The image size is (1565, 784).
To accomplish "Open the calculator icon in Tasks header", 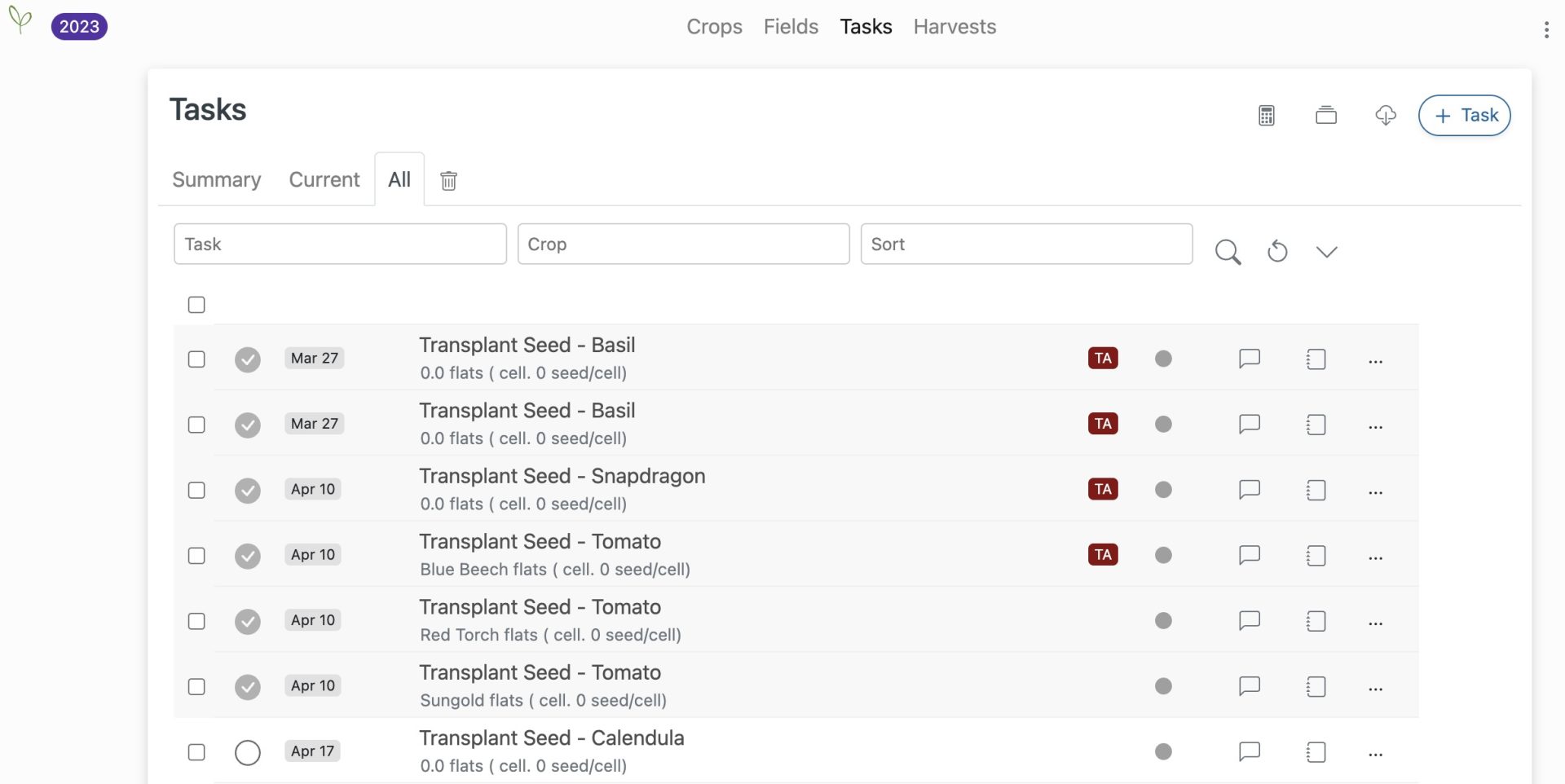I will tap(1266, 116).
